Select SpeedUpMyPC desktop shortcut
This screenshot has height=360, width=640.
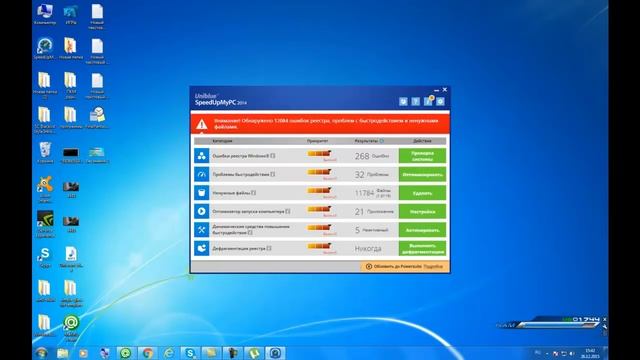click(x=44, y=49)
